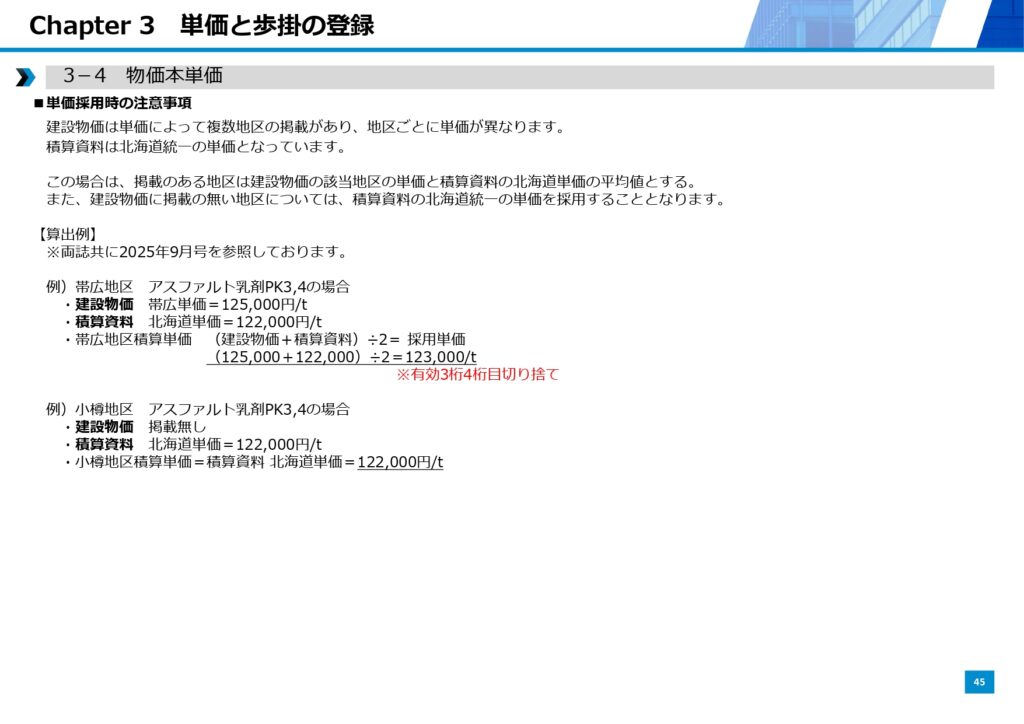Click the underlined 122,000円/t Otaru unit price
This screenshot has width=1024, height=724.
(400, 462)
